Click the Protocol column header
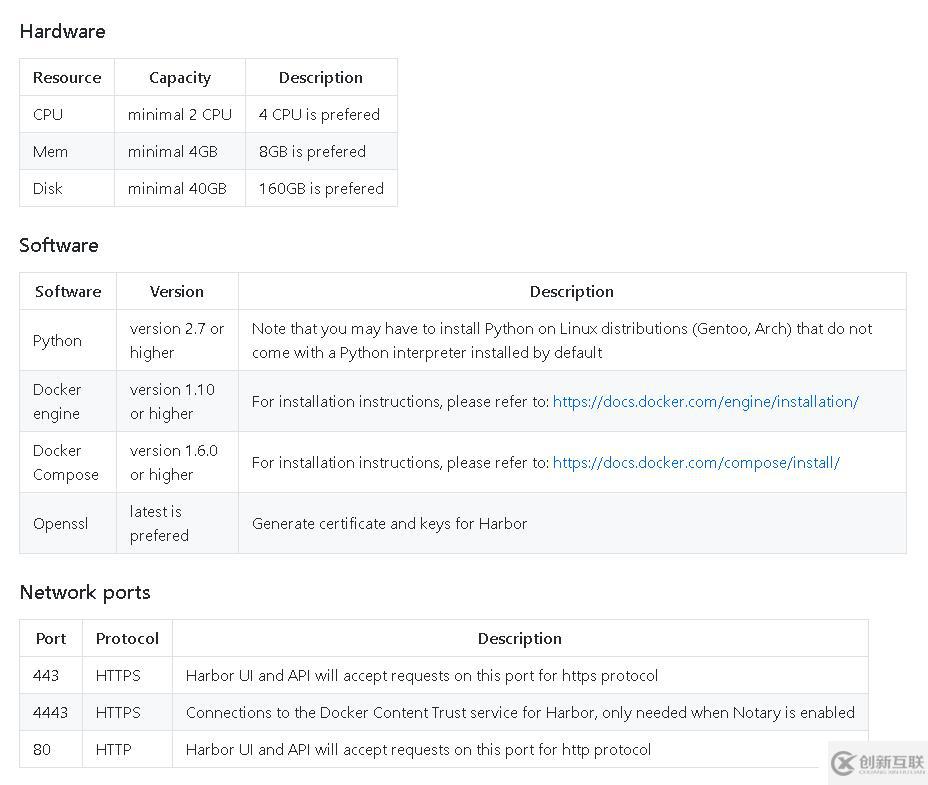 pyautogui.click(x=127, y=638)
